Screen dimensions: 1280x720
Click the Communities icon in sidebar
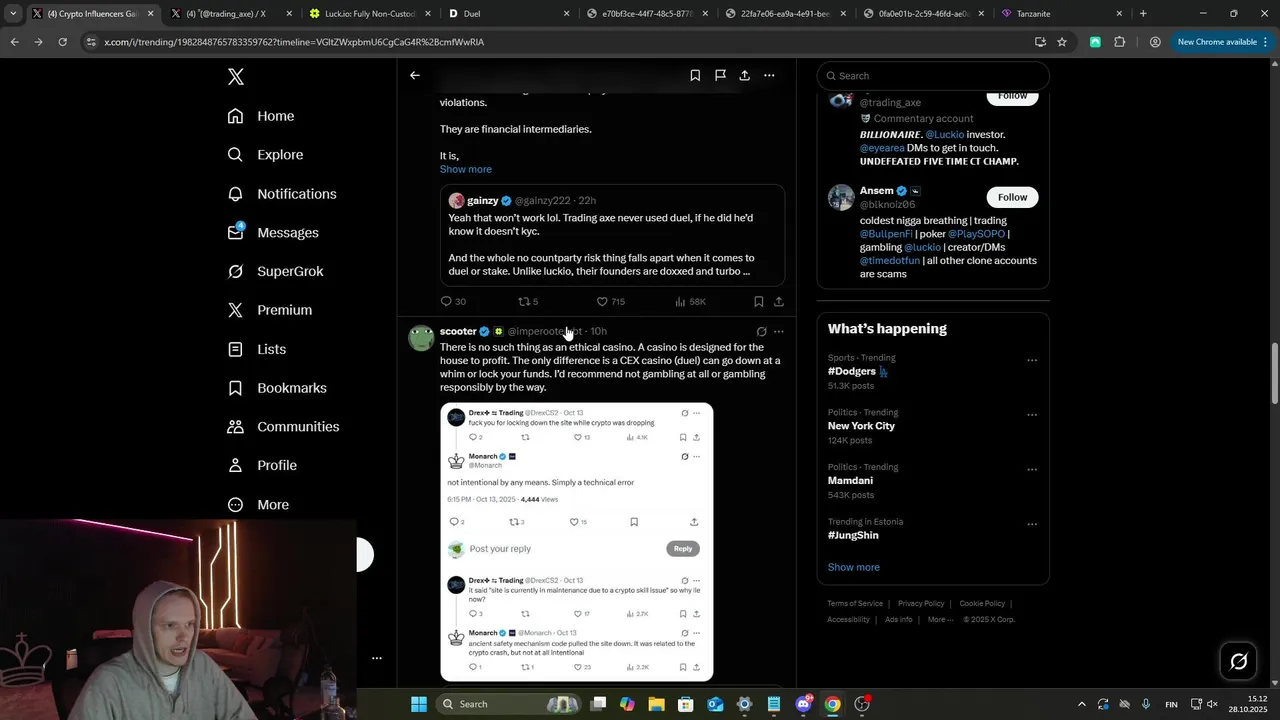click(x=235, y=427)
